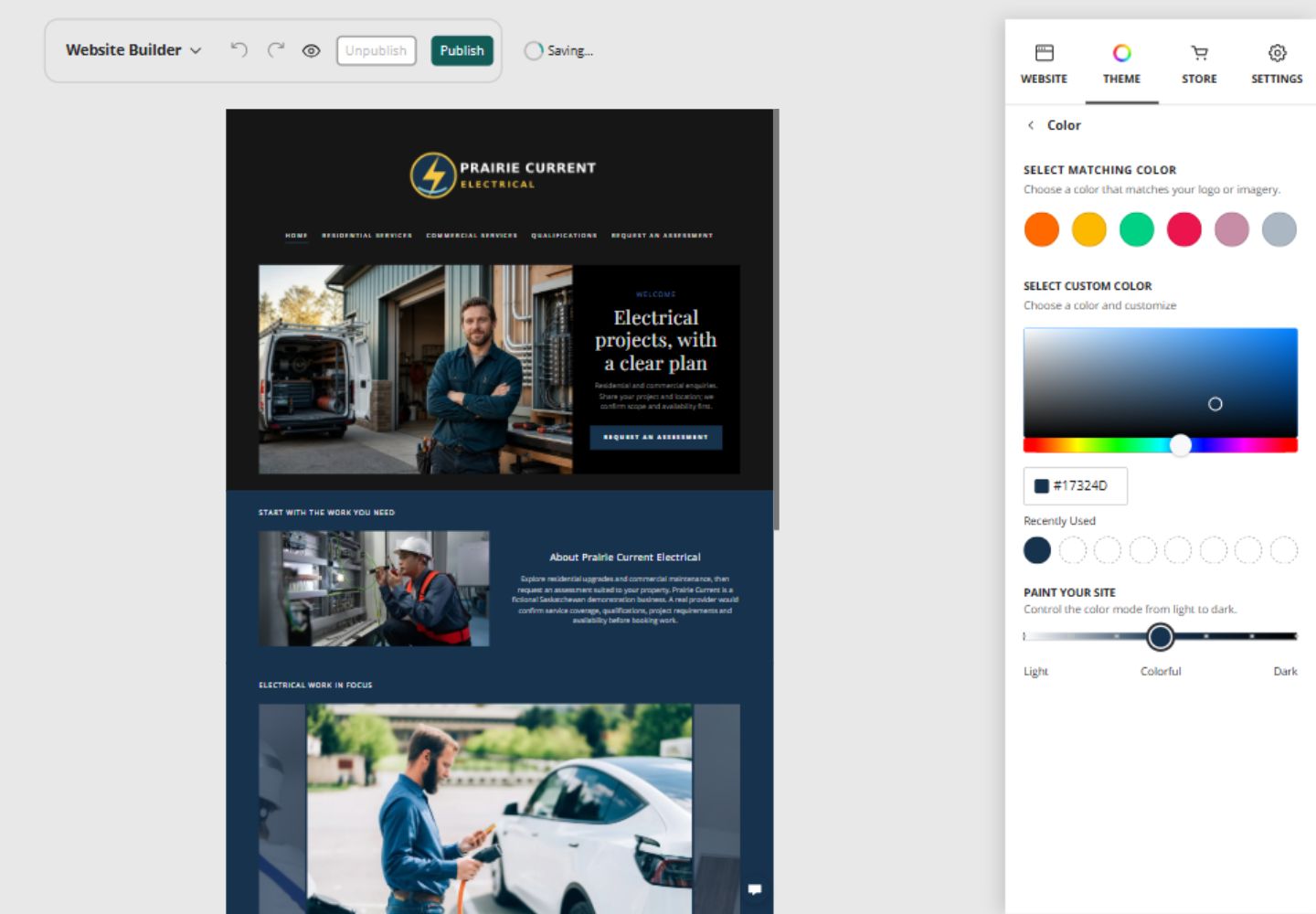The height and width of the screenshot is (914, 1316).
Task: Go back from the Color panel
Action: pos(1031,125)
